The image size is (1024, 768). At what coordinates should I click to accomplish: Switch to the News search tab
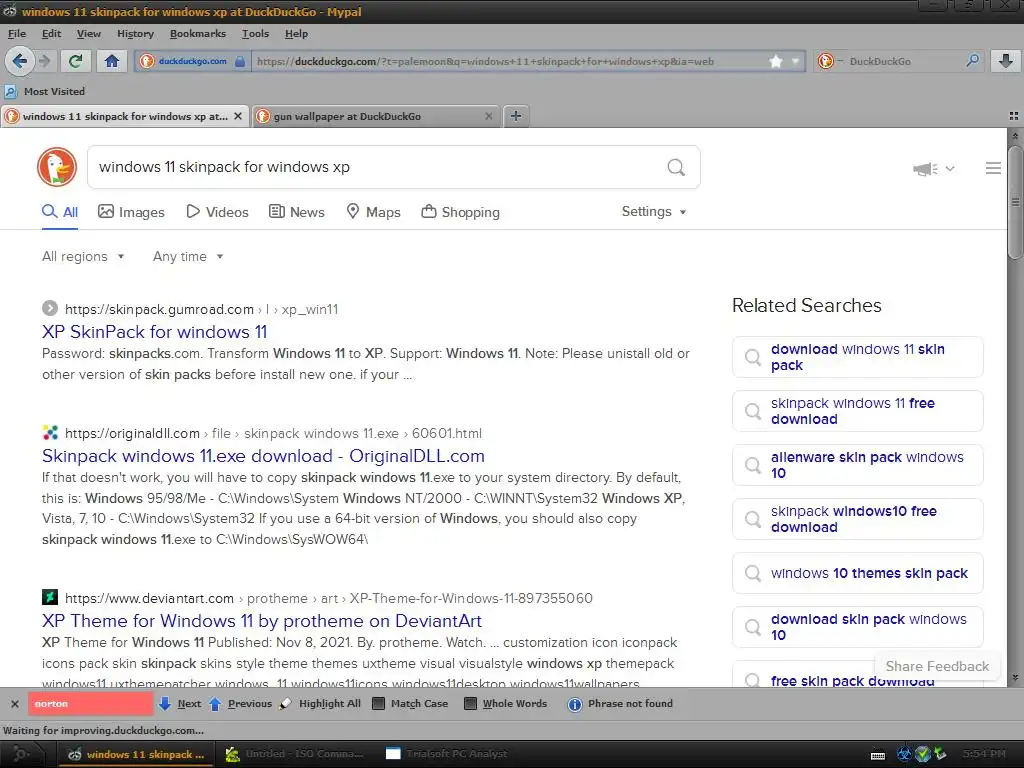coord(296,212)
